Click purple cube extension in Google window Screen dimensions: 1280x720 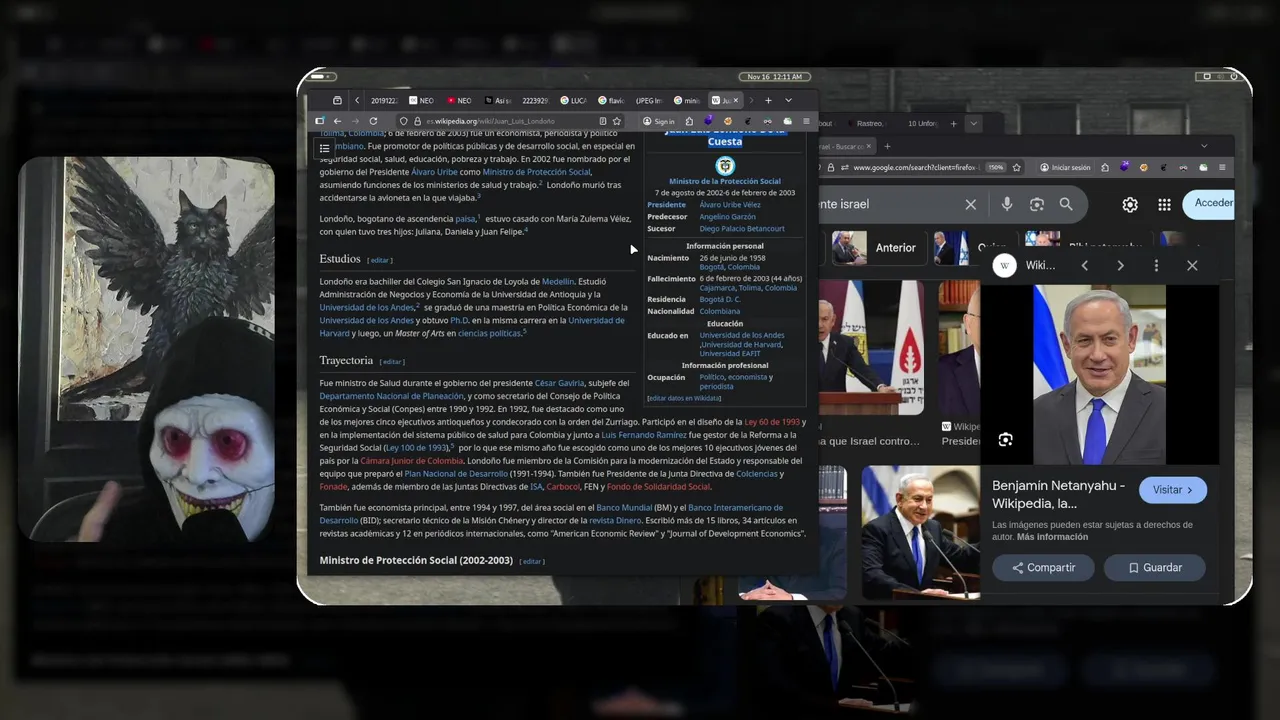pos(1125,167)
